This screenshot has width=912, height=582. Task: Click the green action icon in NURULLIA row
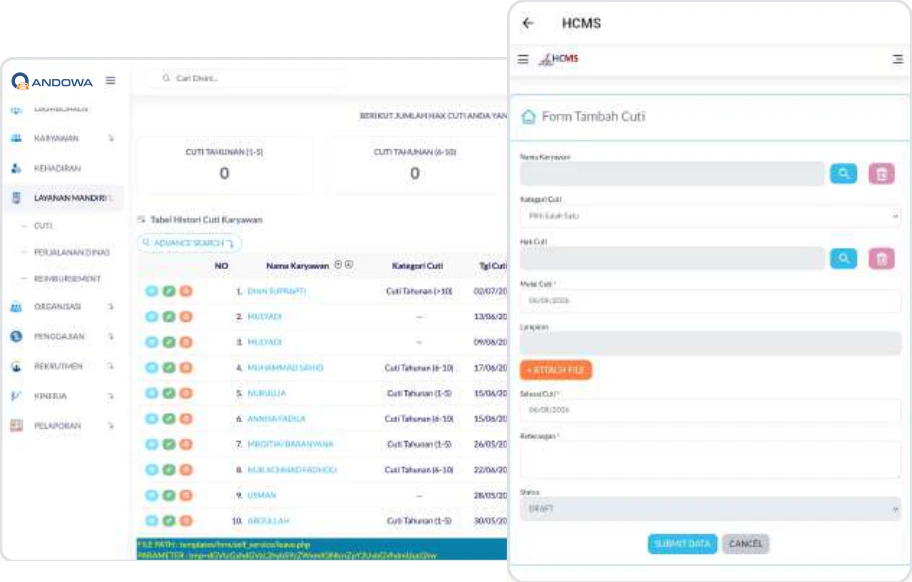tap(169, 393)
